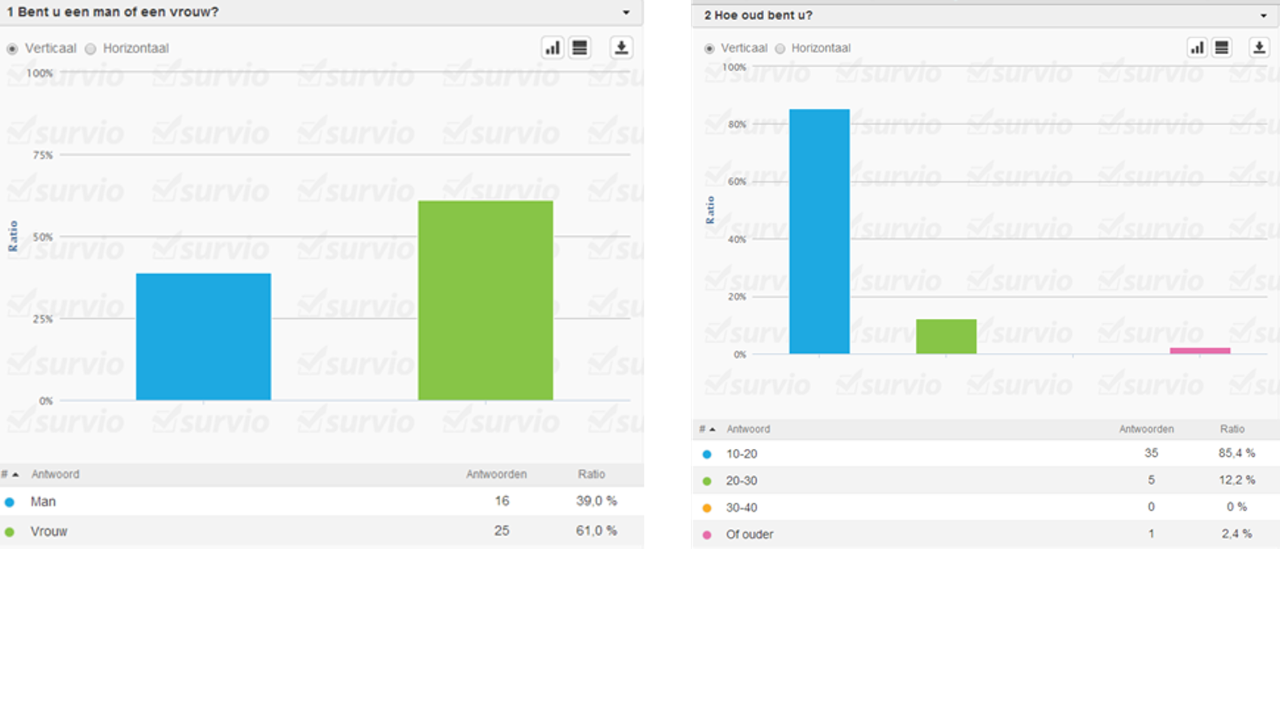
Task: Click sort arrow beside # in question 2 table
Action: pyautogui.click(x=712, y=430)
